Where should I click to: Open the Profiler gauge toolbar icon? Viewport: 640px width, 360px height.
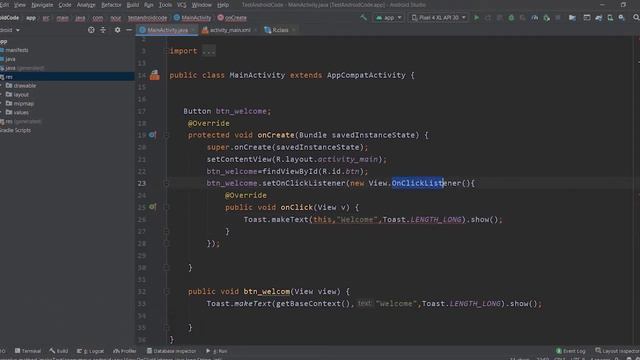tap(534, 18)
